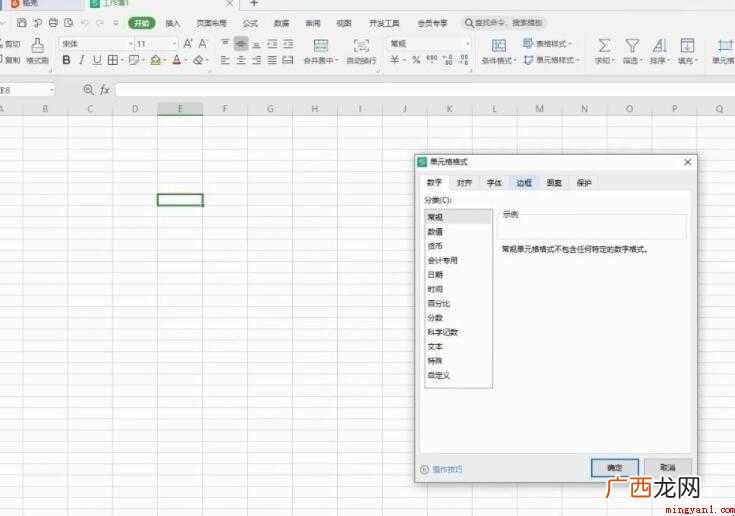Click the increase decimal places icon
735x516 pixels.
[x=449, y=60]
